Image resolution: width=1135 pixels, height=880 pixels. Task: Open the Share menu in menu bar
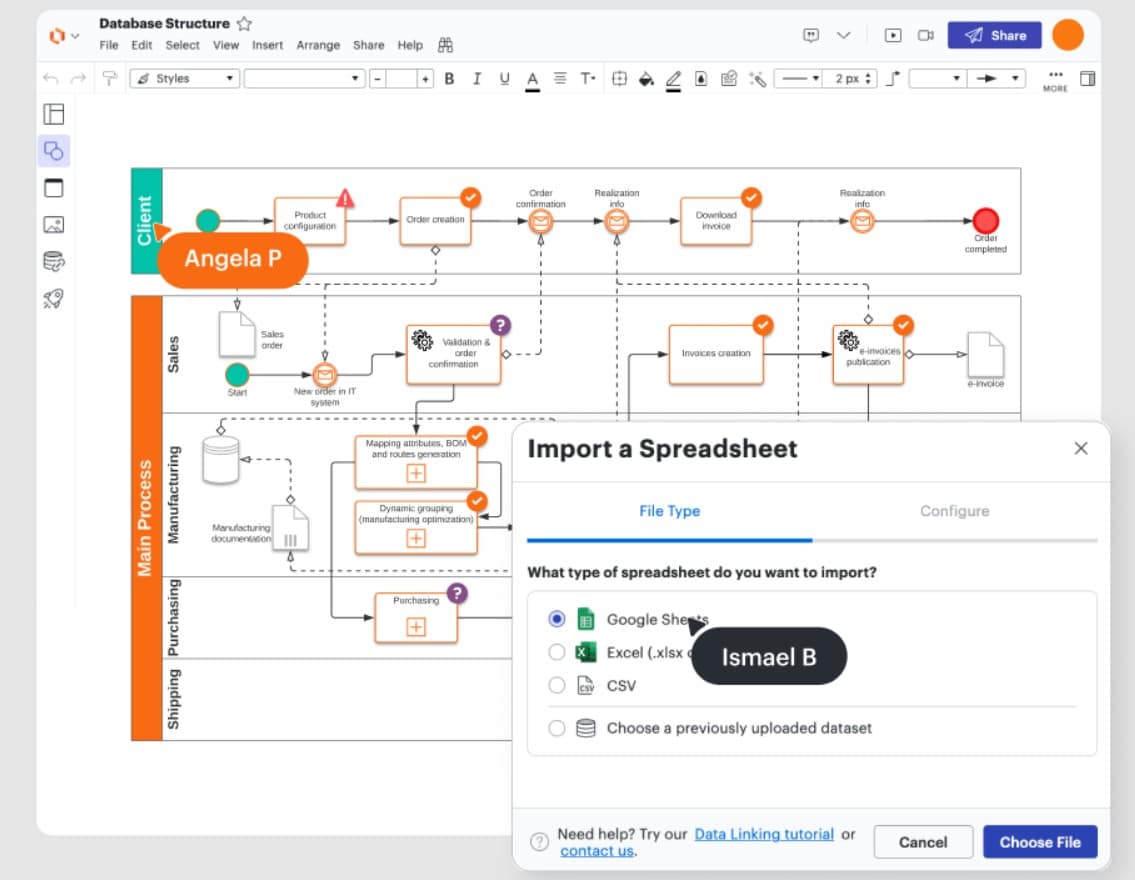click(368, 45)
